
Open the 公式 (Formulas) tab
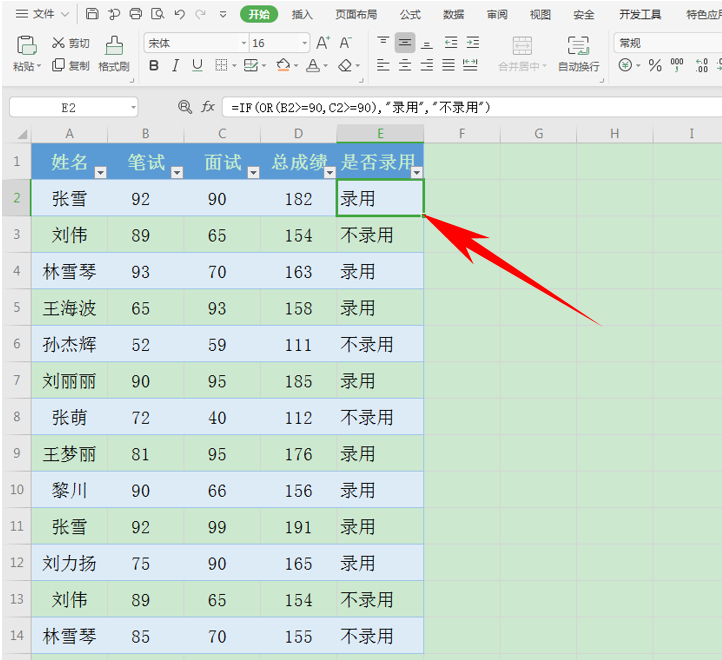point(410,14)
